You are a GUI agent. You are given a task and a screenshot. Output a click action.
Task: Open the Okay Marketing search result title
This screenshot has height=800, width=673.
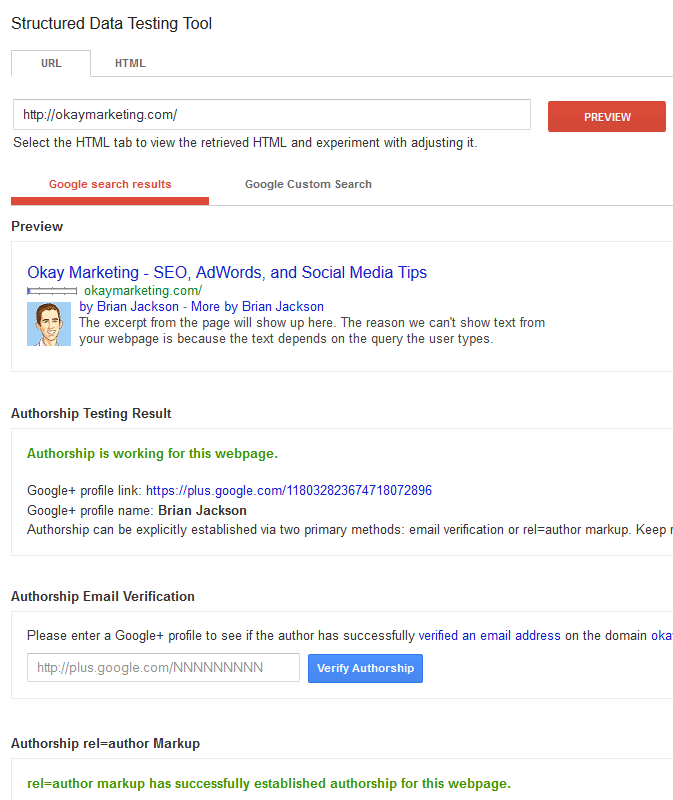(227, 272)
